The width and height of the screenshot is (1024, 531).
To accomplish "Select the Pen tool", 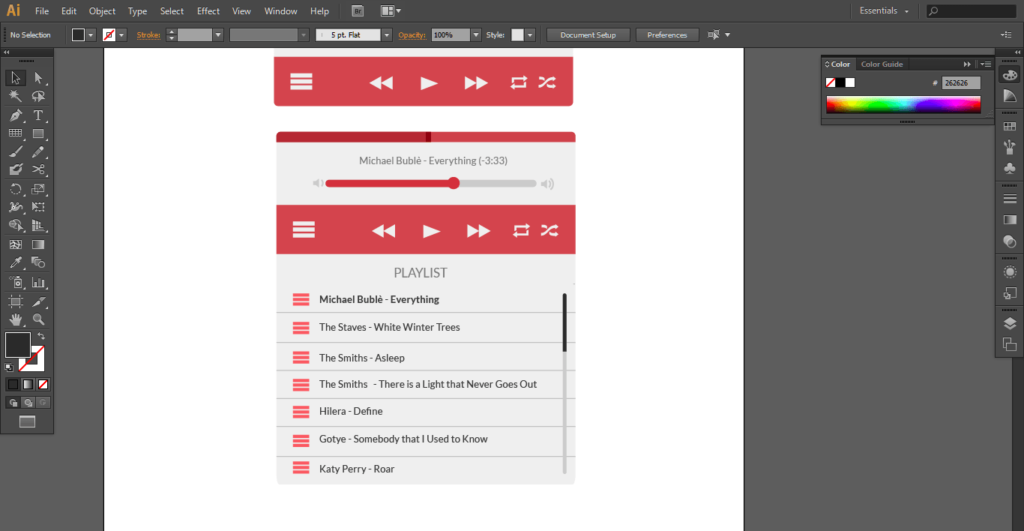I will pos(15,116).
